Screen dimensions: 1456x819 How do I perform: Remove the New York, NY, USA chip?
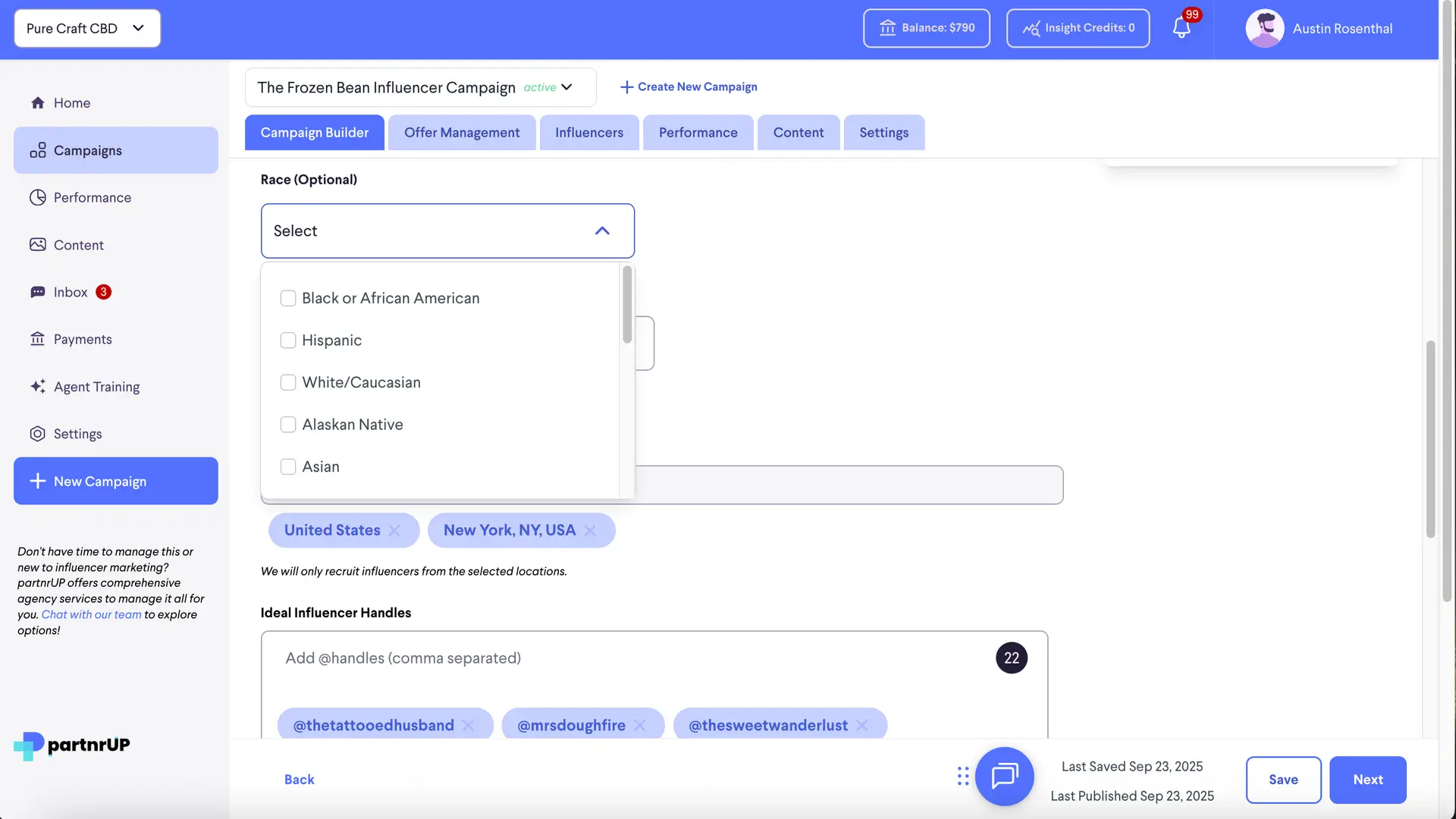[x=591, y=530]
